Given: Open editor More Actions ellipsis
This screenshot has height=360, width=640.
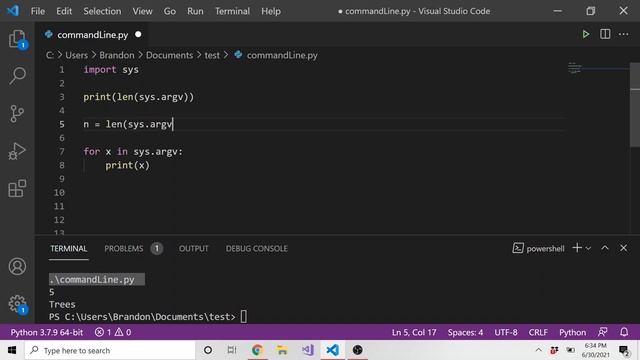Looking at the screenshot, I should [623, 34].
